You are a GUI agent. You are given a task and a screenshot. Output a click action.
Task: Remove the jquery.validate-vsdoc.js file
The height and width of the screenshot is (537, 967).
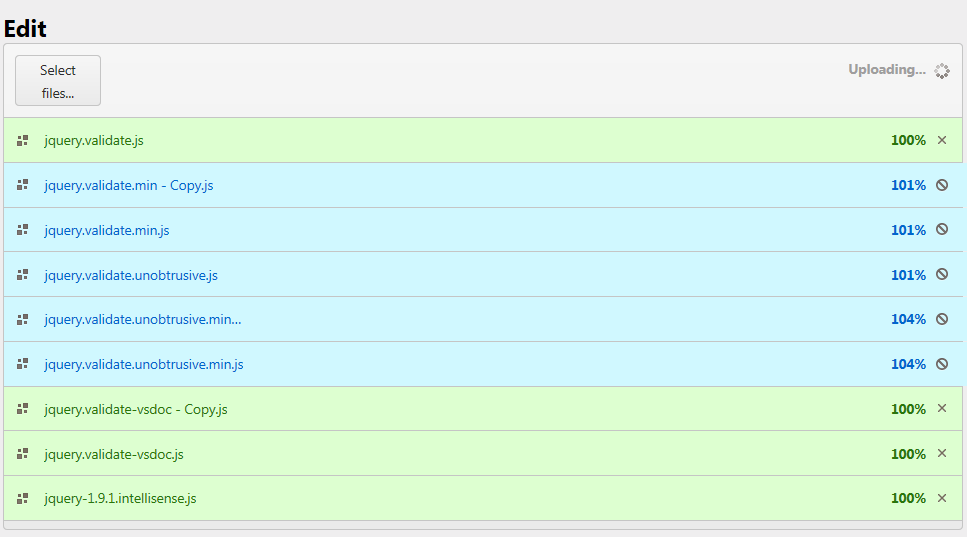tap(942, 453)
